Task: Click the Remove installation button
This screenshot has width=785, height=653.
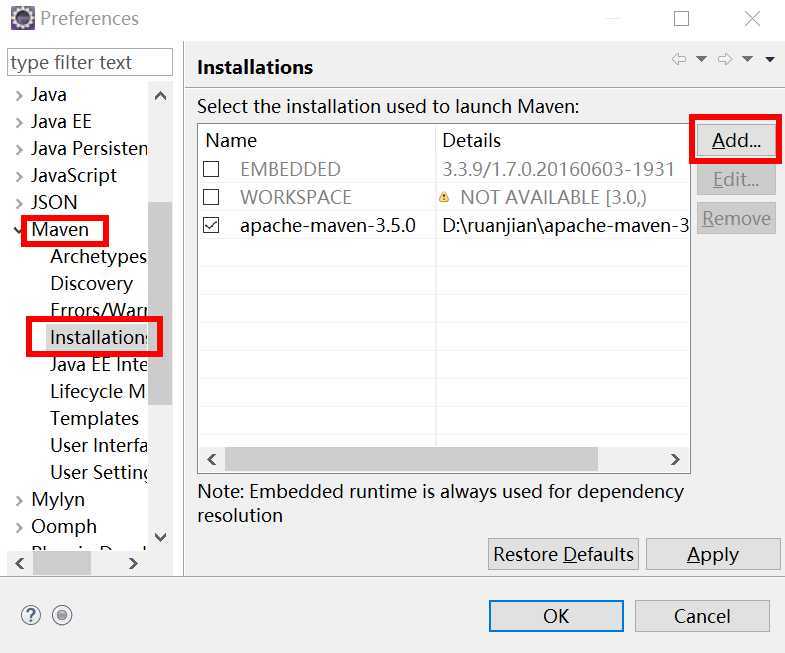Action: pos(736,218)
